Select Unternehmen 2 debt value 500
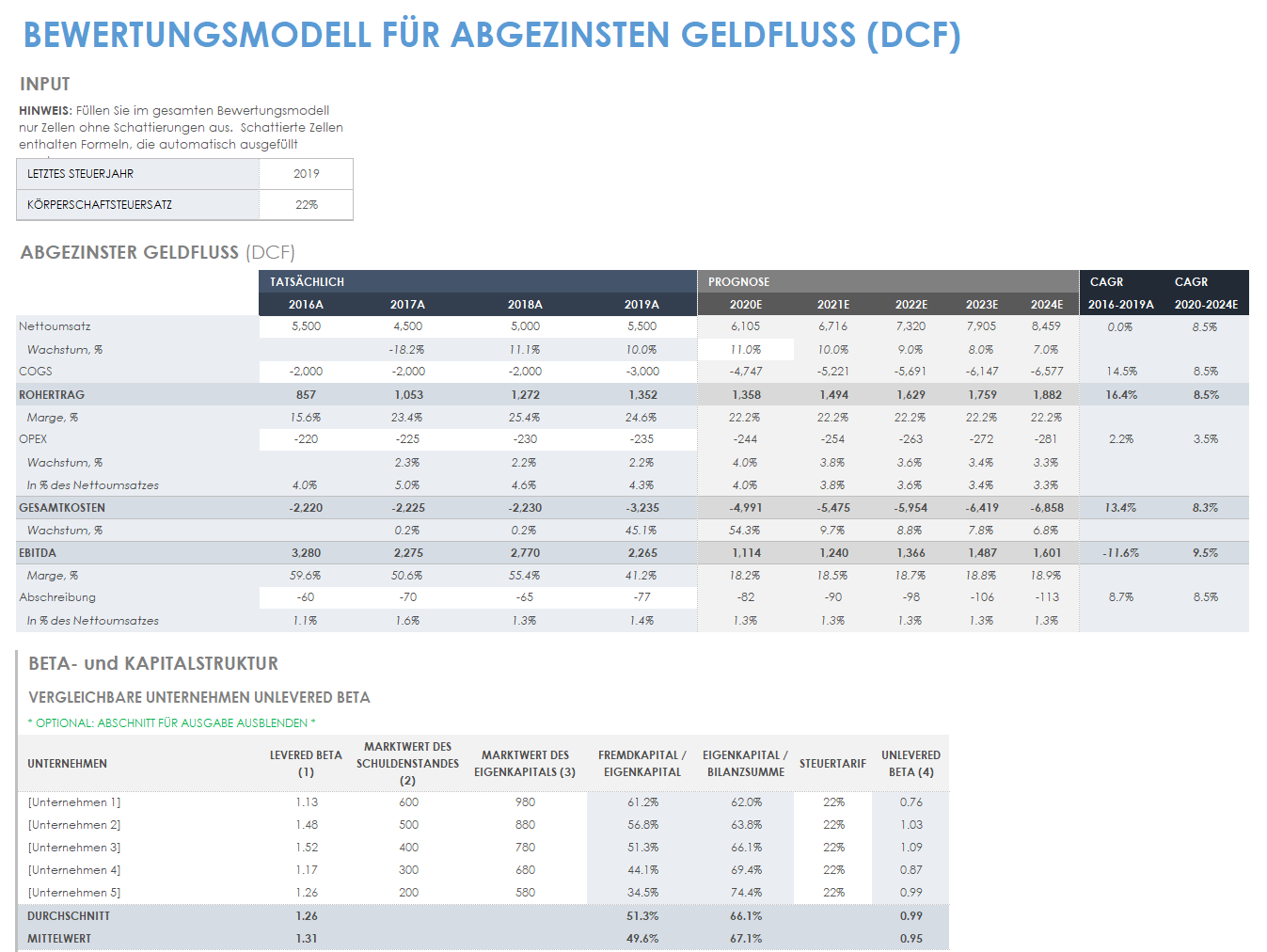Screen dimensions: 1267x952 click(408, 825)
